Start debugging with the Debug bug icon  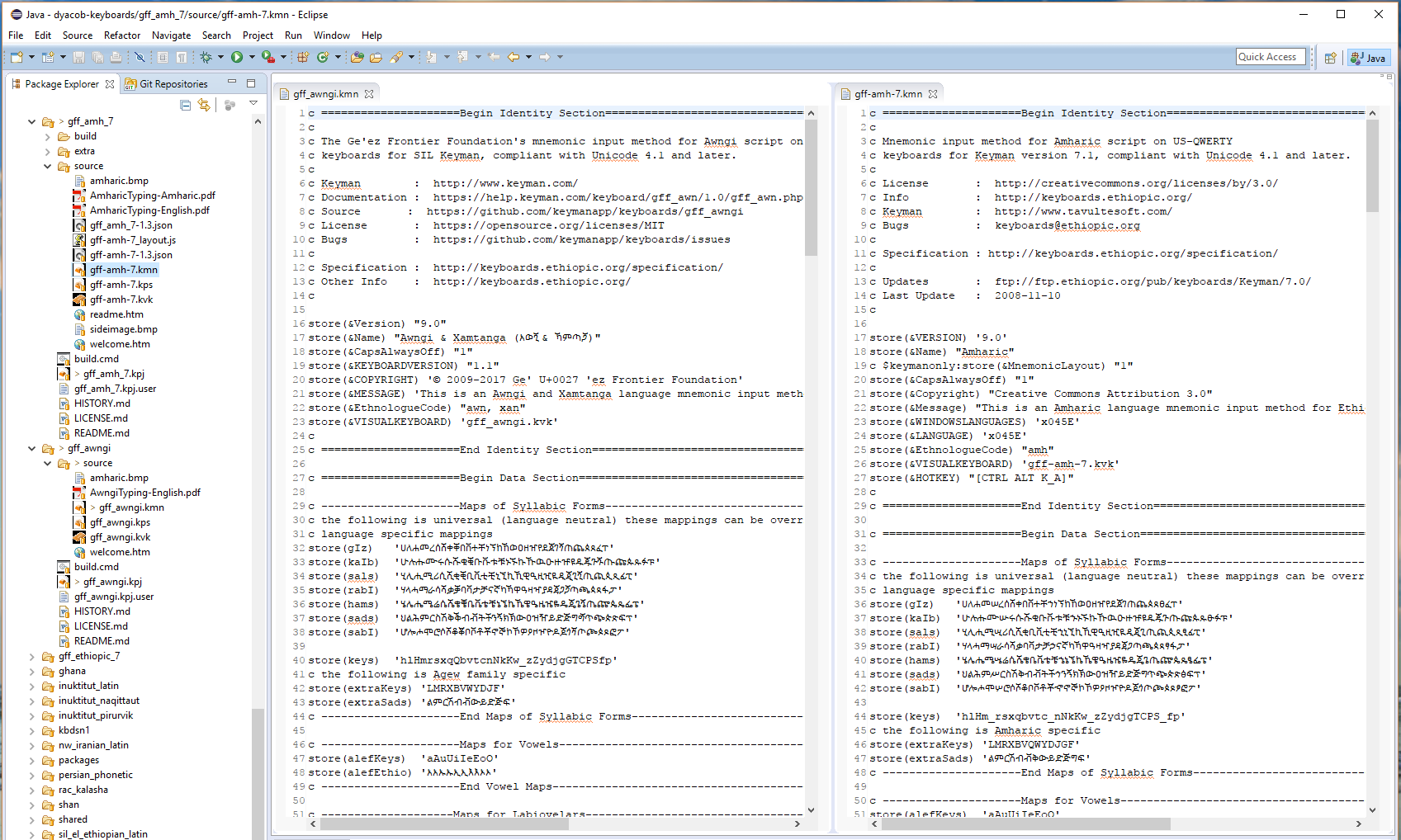click(x=207, y=57)
